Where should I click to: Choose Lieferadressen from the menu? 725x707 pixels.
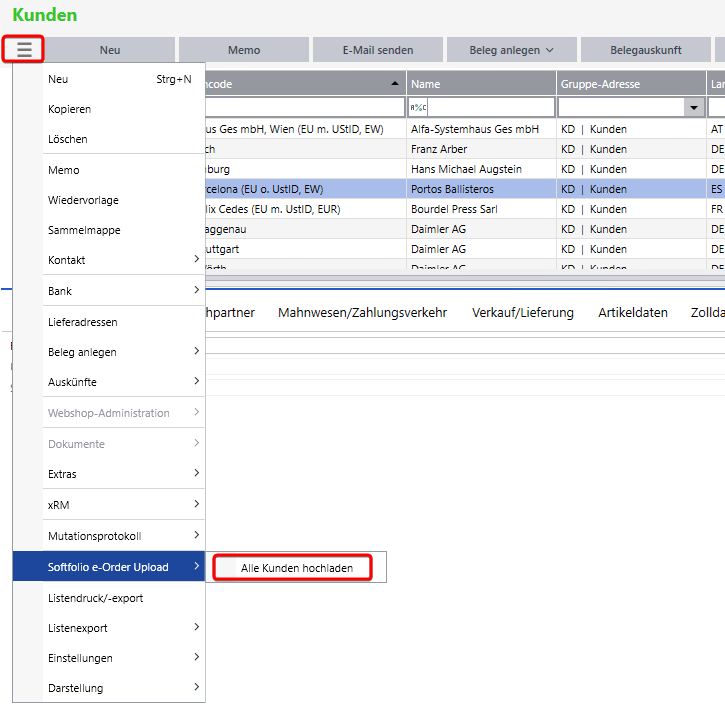click(83, 322)
